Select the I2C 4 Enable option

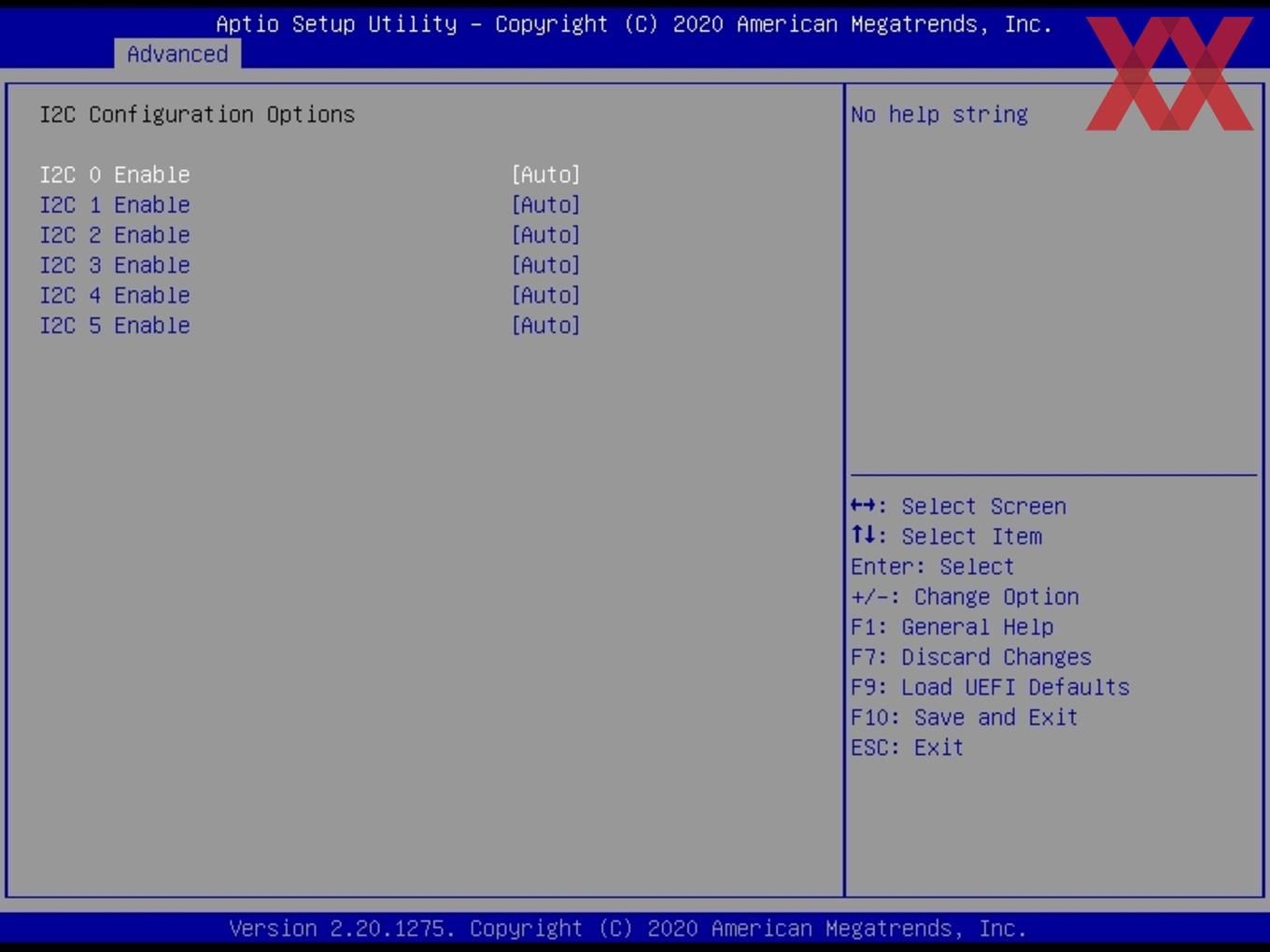click(115, 295)
